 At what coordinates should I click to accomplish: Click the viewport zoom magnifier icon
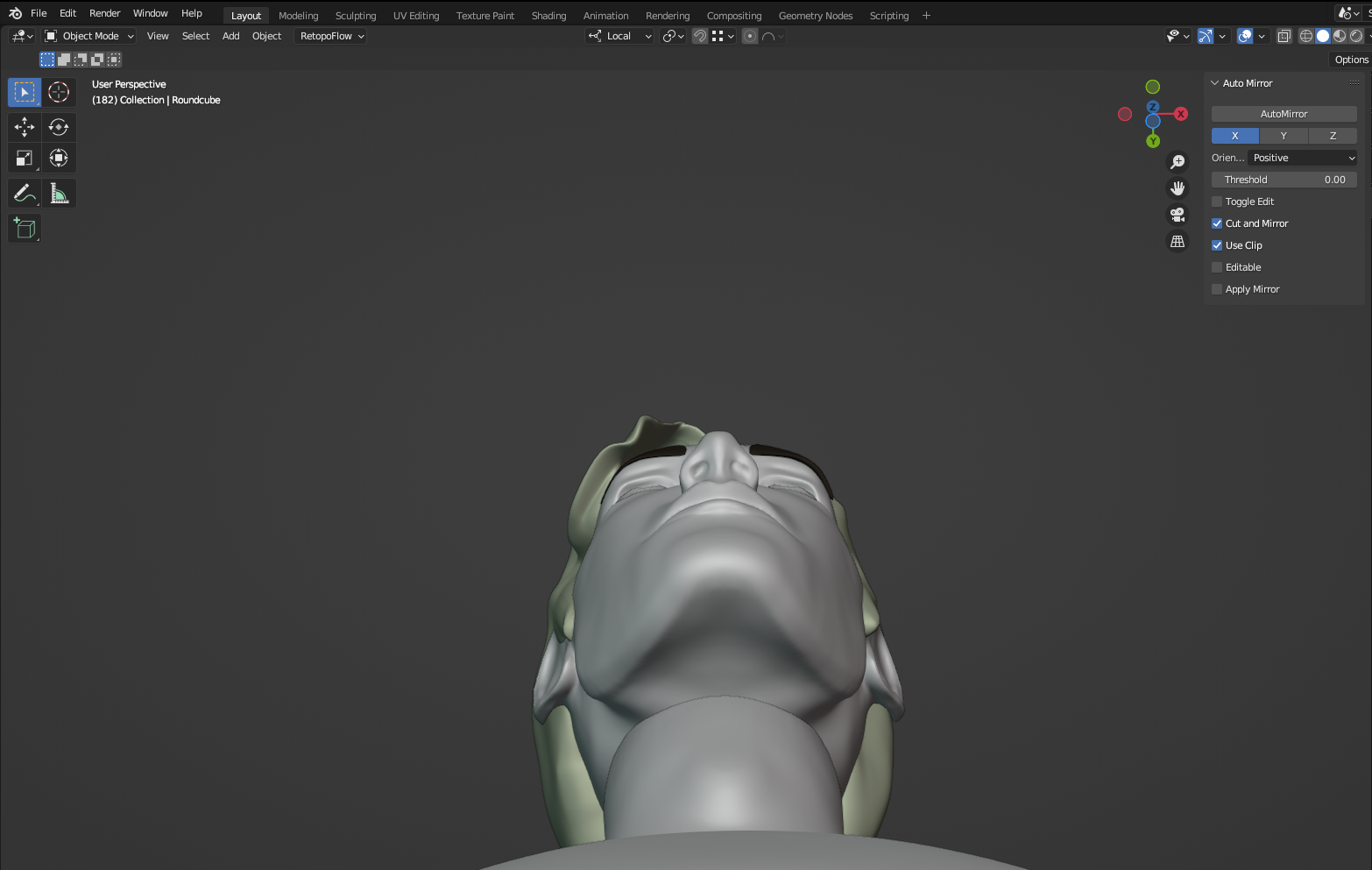coord(1178,162)
